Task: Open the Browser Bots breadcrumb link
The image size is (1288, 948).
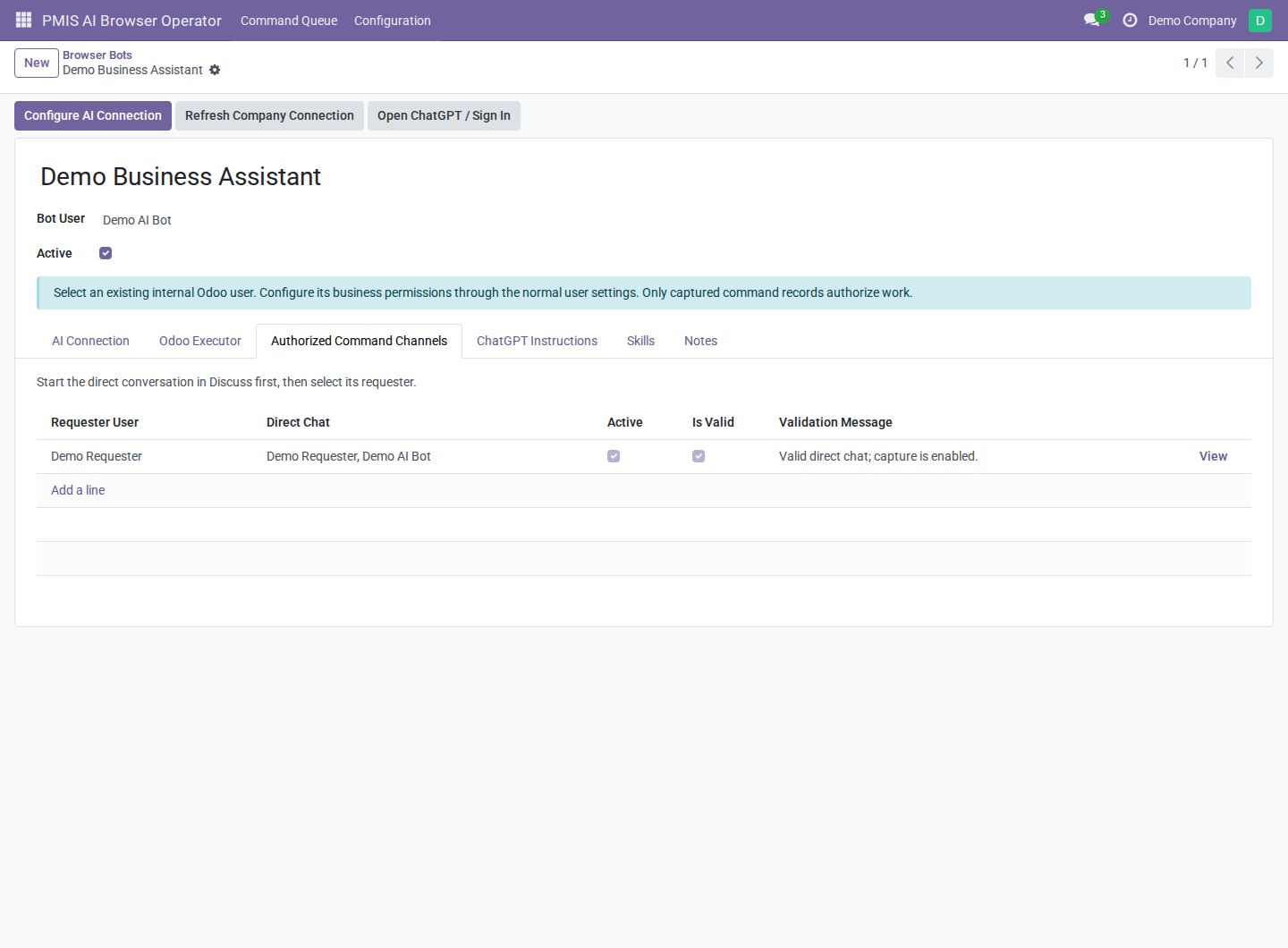Action: point(97,55)
